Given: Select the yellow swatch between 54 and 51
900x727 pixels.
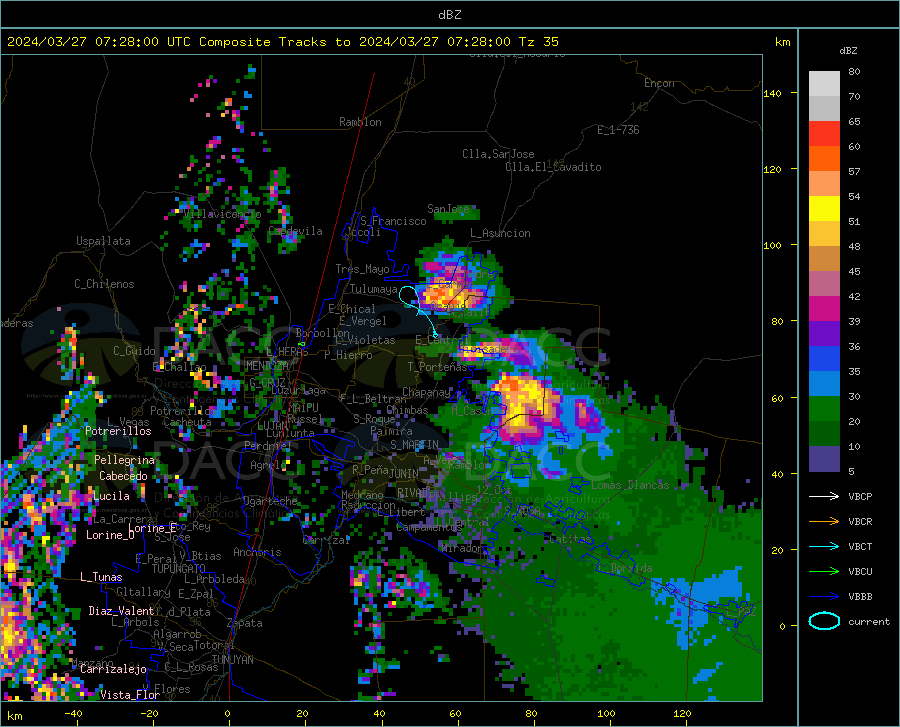Looking at the screenshot, I should point(824,209).
